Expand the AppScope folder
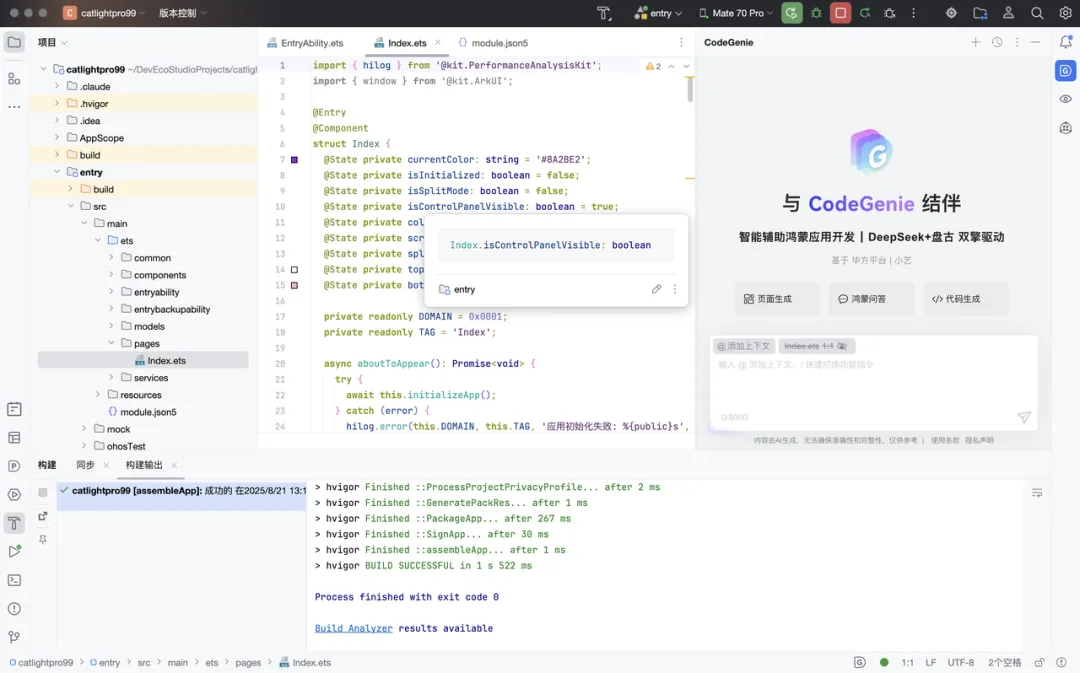Viewport: 1080px width, 673px height. (x=57, y=138)
